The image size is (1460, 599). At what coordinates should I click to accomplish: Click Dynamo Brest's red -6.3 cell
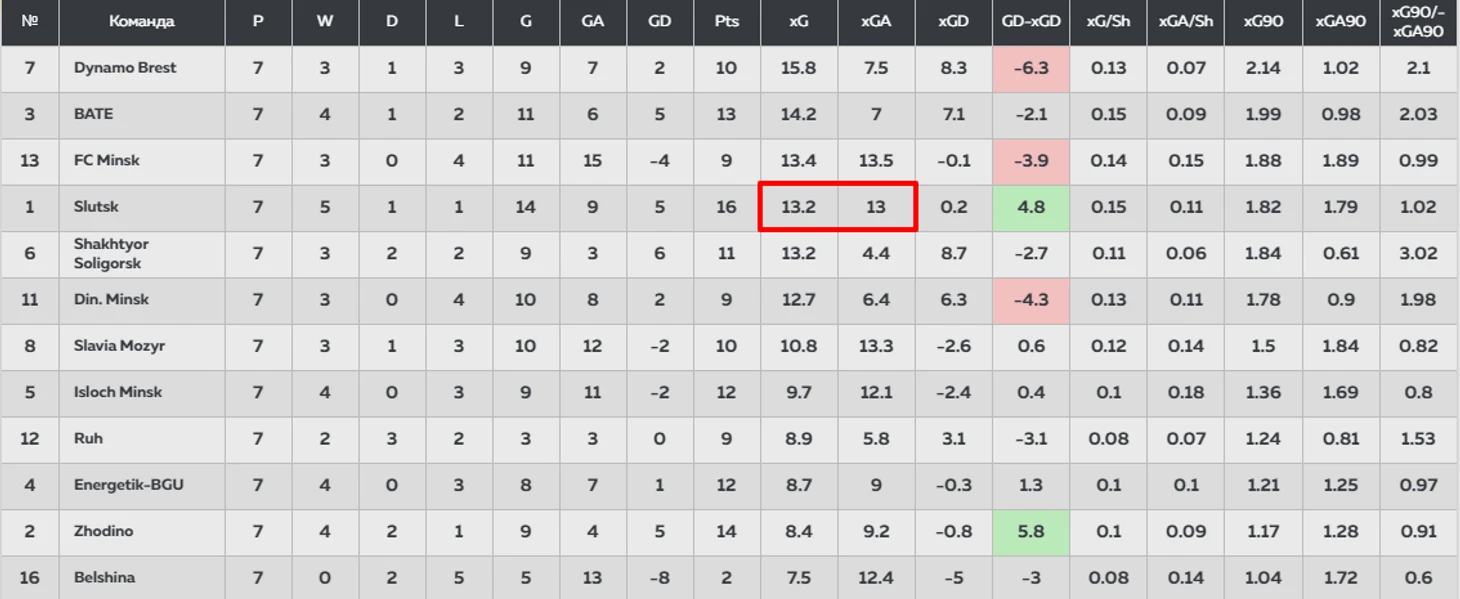(1031, 68)
